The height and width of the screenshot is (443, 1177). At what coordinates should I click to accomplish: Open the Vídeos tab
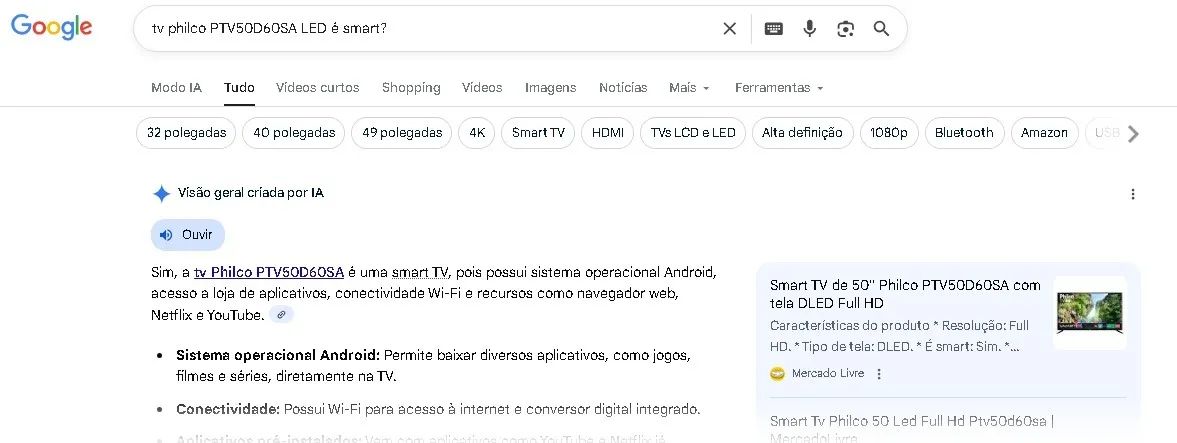[482, 88]
